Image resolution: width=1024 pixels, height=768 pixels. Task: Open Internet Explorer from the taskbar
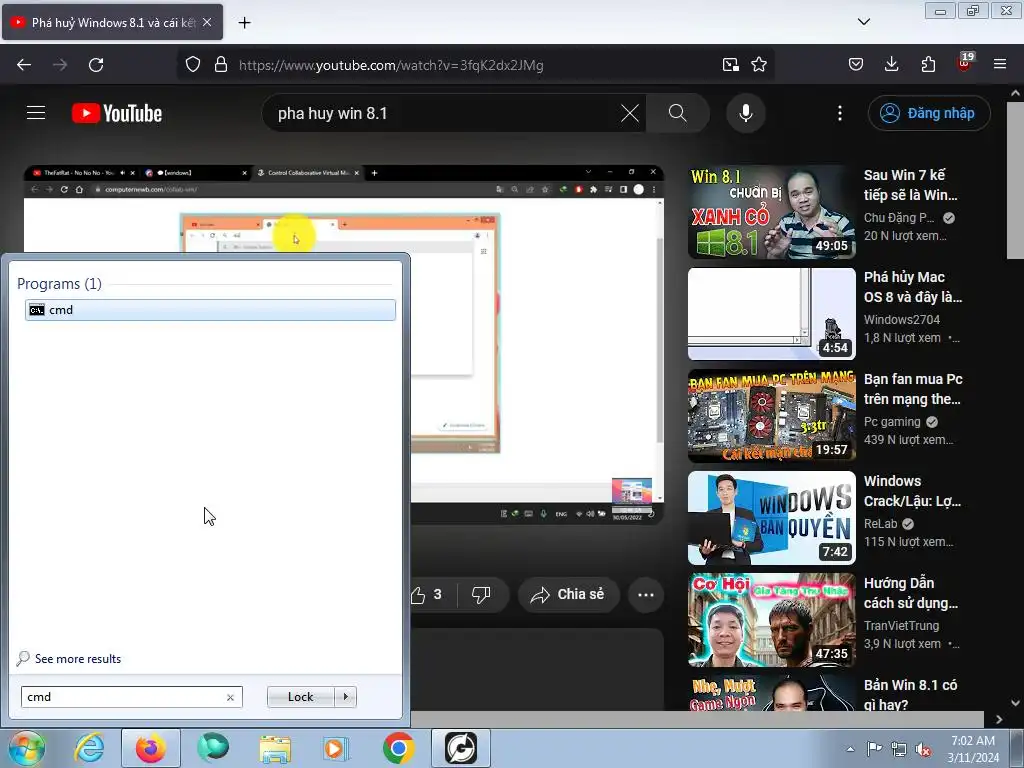point(89,748)
